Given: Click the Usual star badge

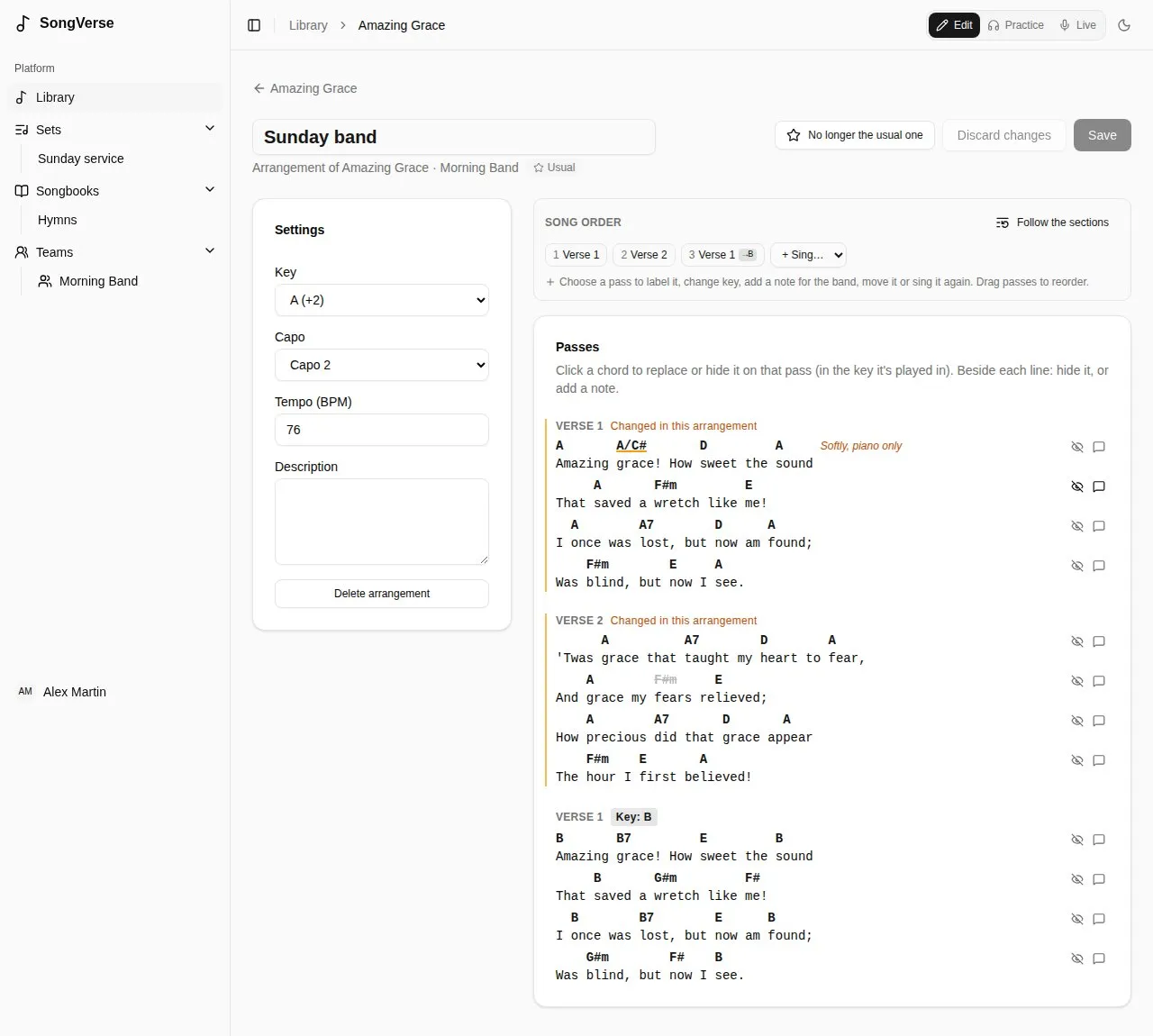Looking at the screenshot, I should click(x=554, y=168).
